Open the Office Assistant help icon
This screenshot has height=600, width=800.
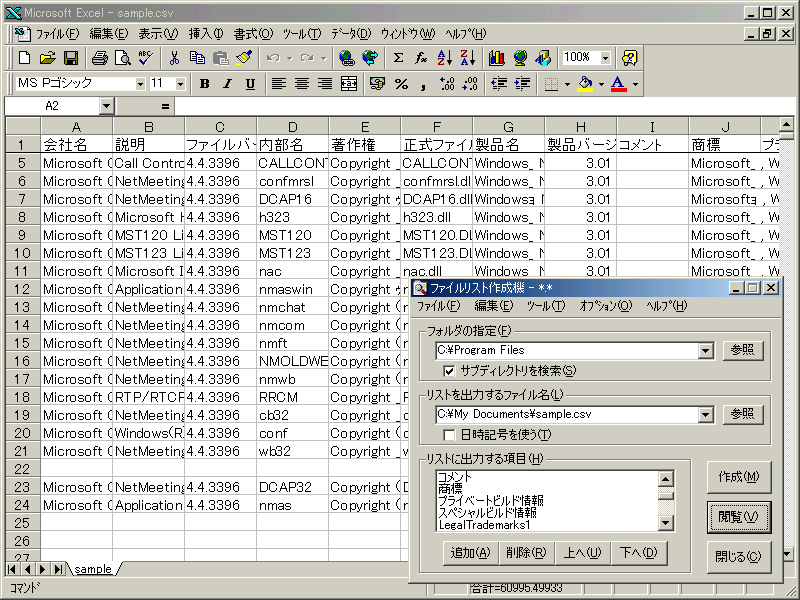click(x=630, y=58)
